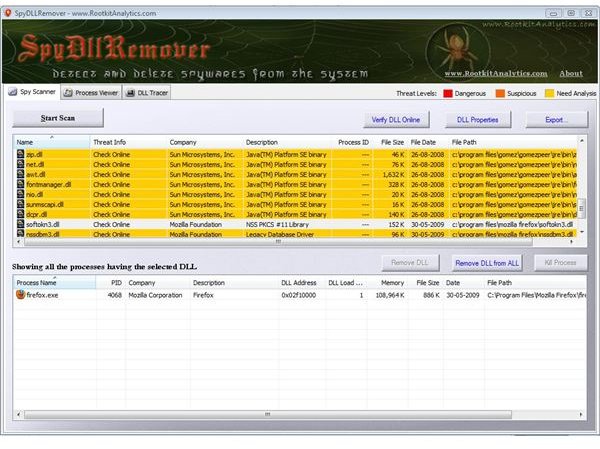This screenshot has width=600, height=449.
Task: Click PID 4068 cell
Action: pos(114,295)
